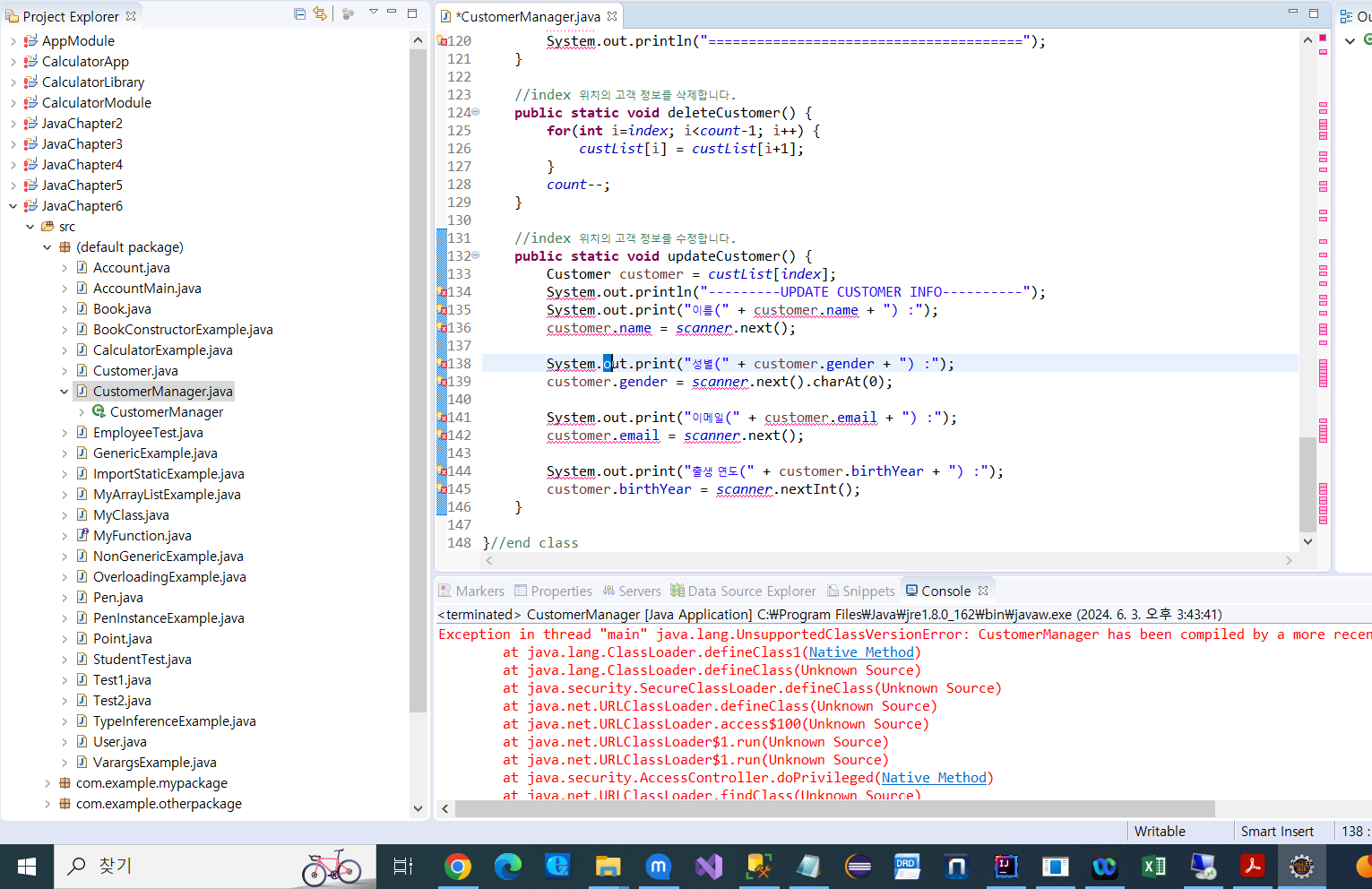Expand the AppModule project
This screenshot has height=889, width=1372.
point(13,41)
